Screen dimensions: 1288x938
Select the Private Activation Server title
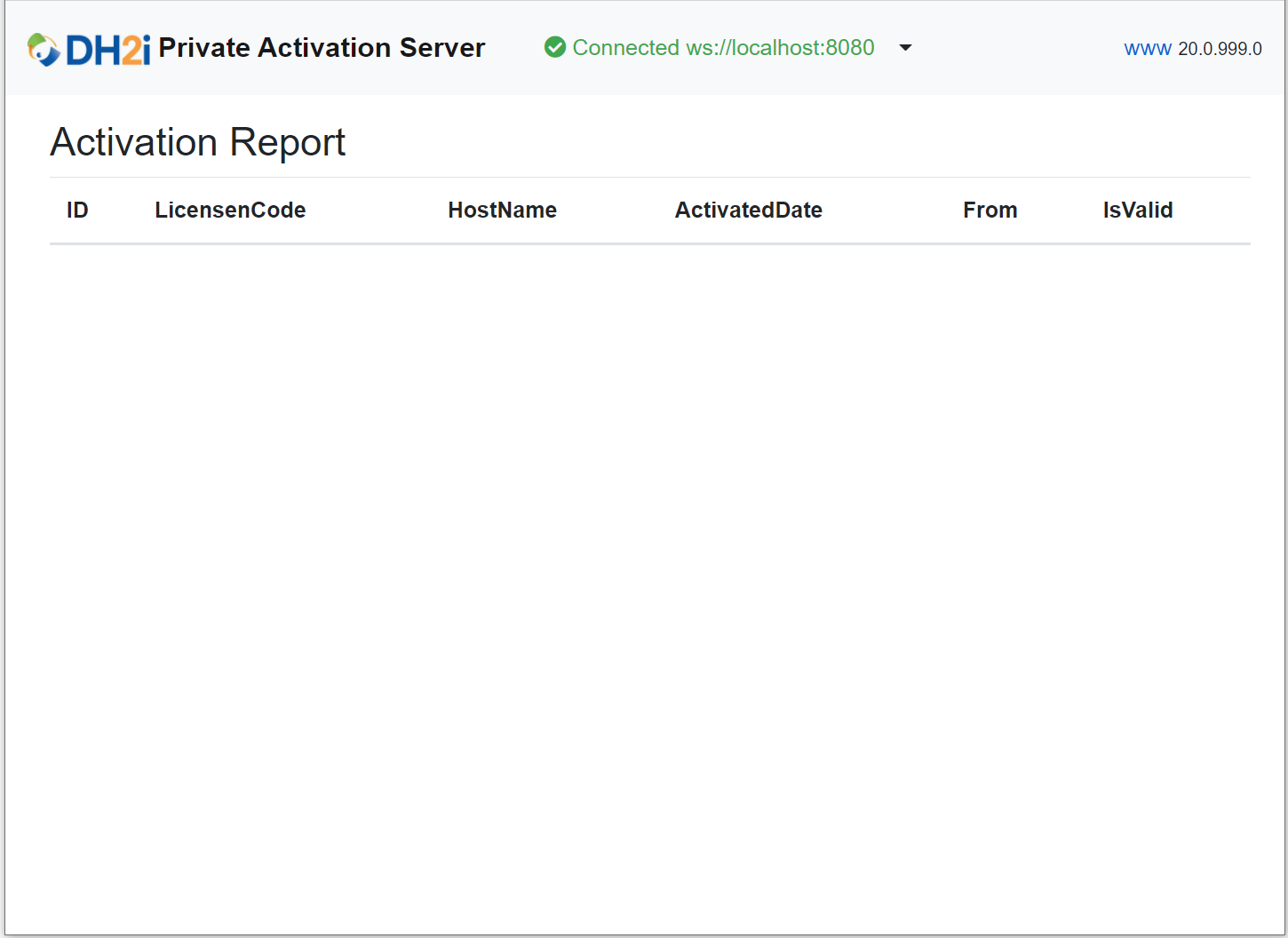pyautogui.click(x=322, y=48)
